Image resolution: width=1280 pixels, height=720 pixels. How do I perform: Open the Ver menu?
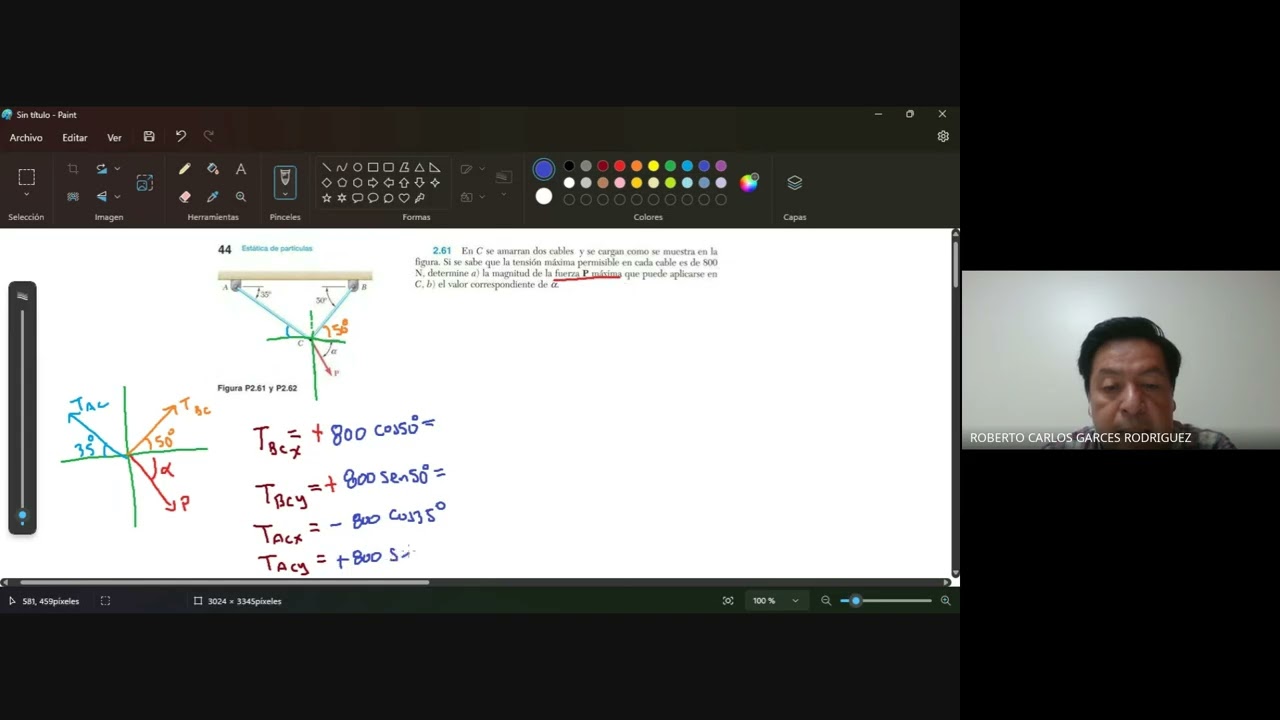(114, 138)
